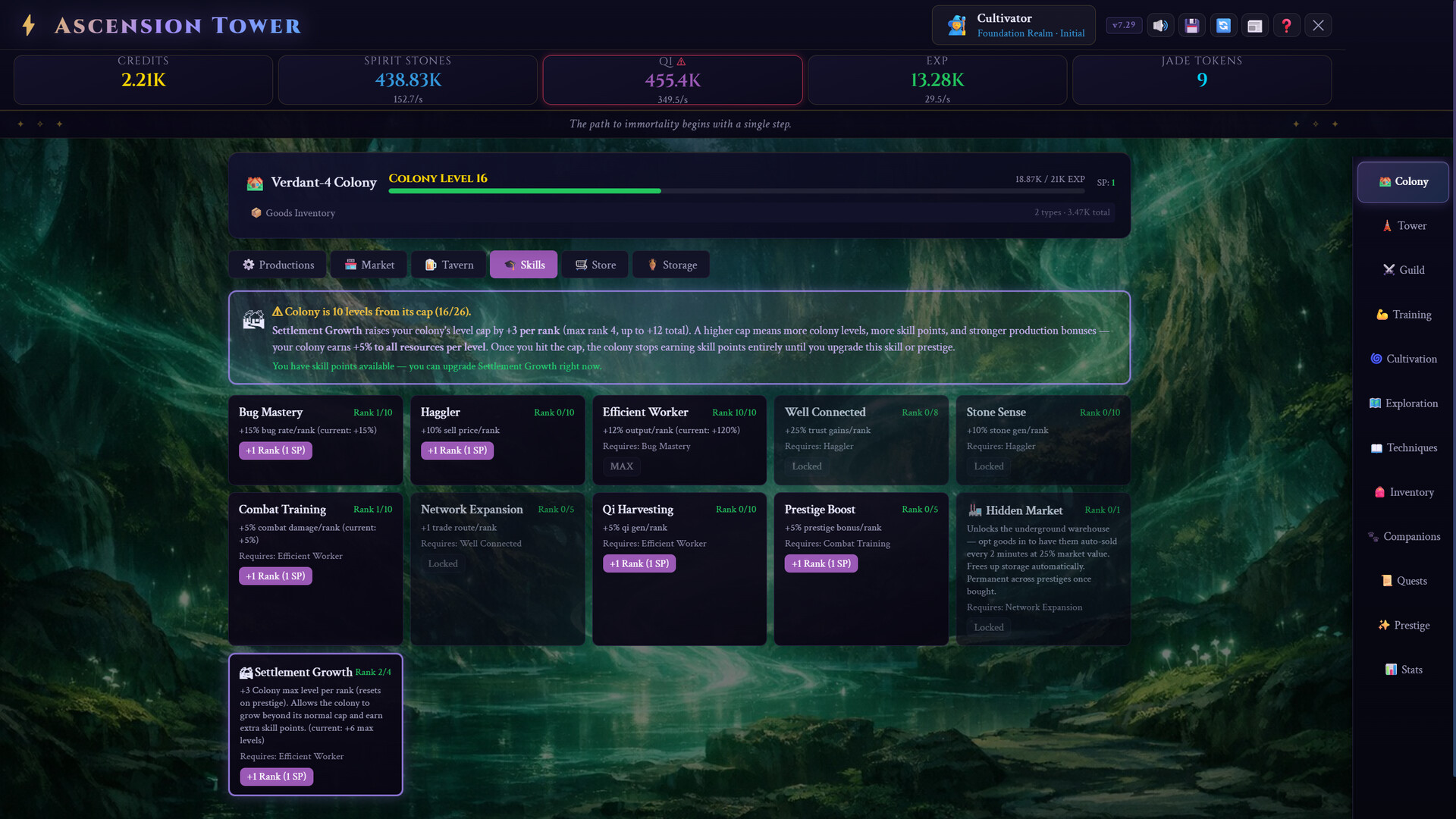Click the Qi resource counter panel
Viewport: 1456px width, 819px height.
click(x=673, y=80)
